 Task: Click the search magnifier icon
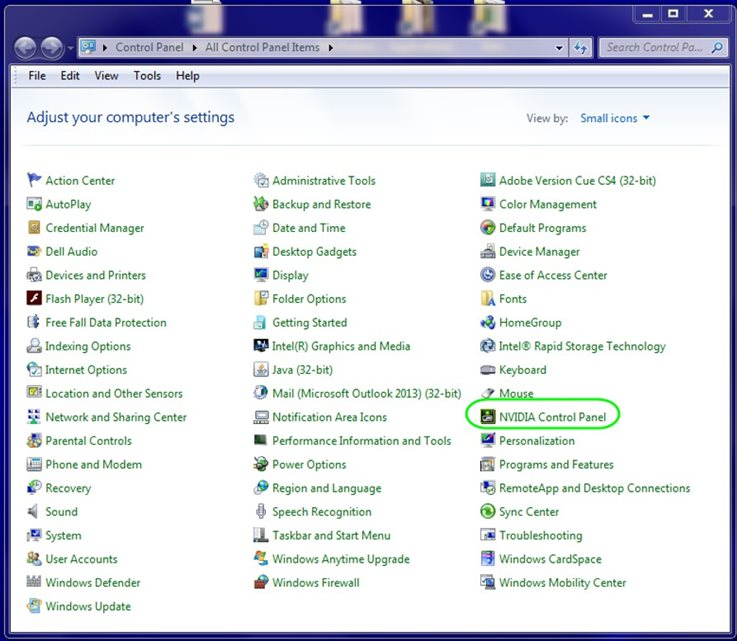tap(717, 48)
